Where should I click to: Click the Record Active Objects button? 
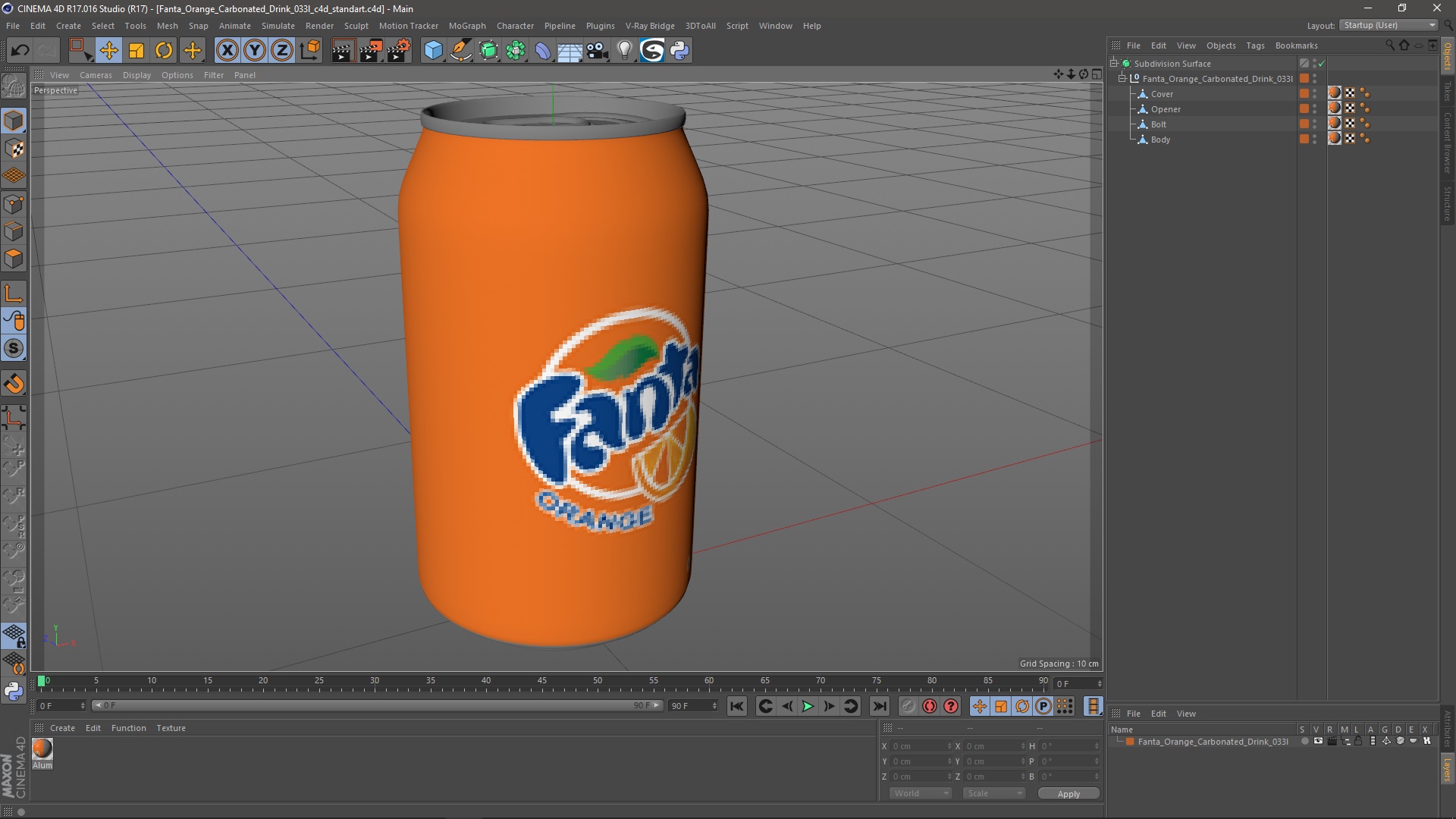point(908,706)
